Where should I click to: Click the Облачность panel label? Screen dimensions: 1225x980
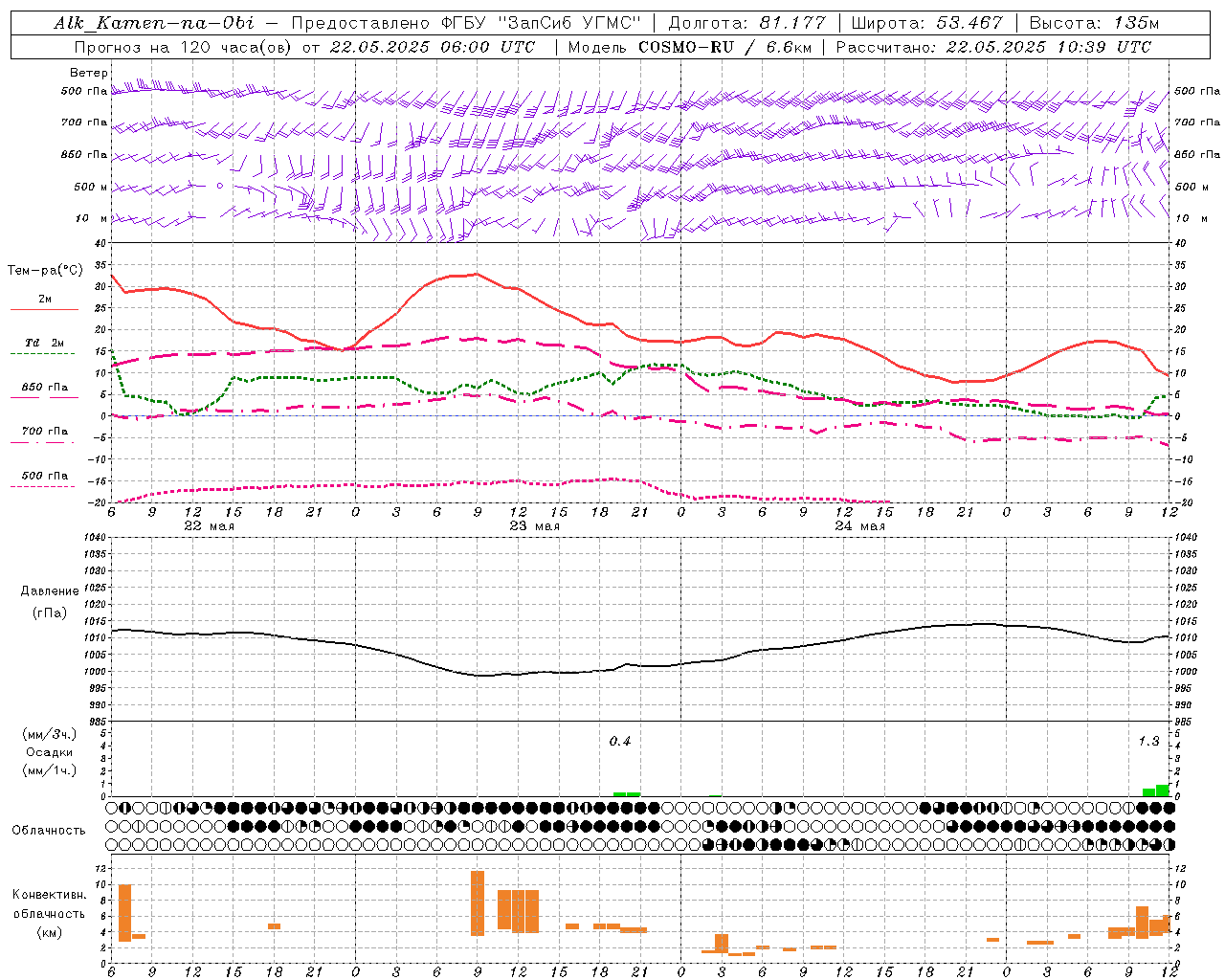click(x=49, y=830)
